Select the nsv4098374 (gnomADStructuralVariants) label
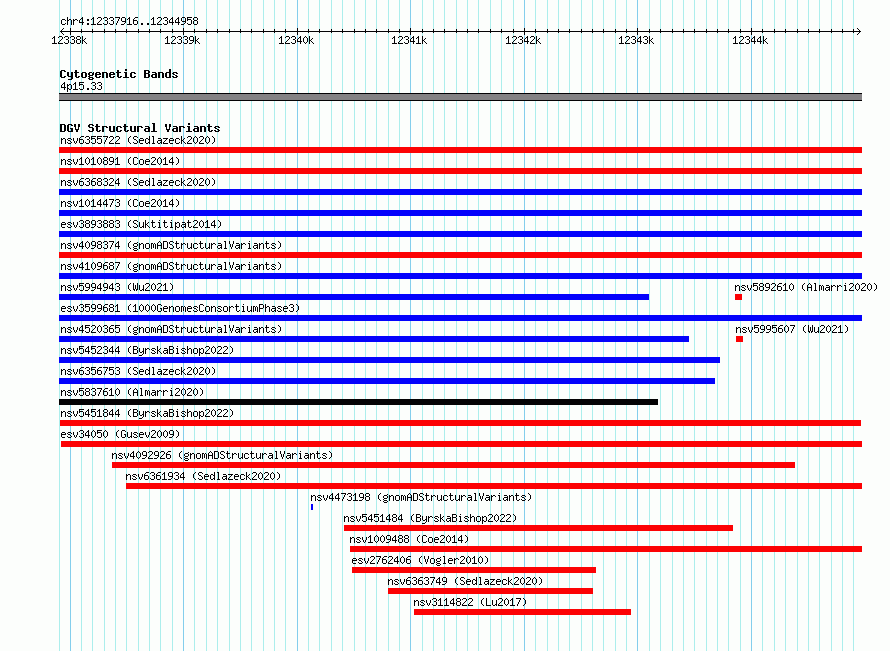This screenshot has width=890, height=651. (x=171, y=245)
